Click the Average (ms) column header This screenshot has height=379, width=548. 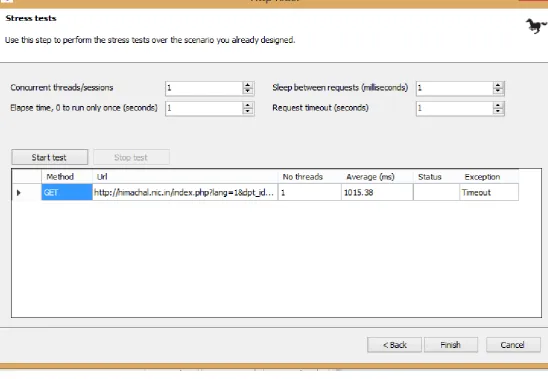[377, 177]
